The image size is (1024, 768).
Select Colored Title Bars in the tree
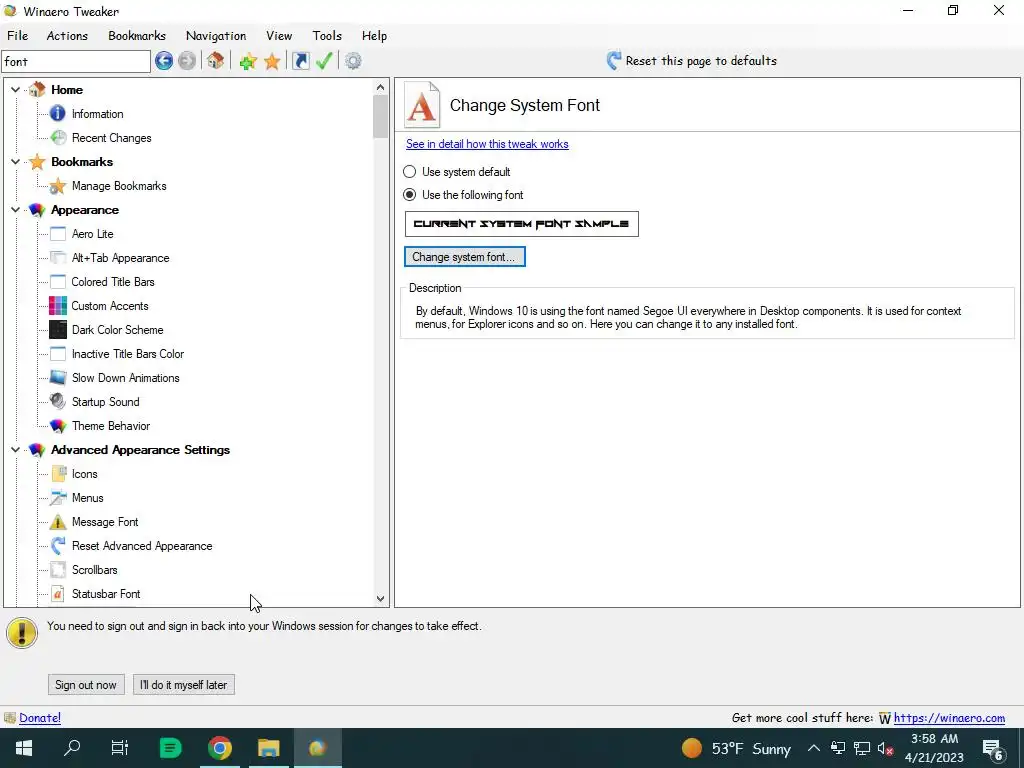[113, 282]
